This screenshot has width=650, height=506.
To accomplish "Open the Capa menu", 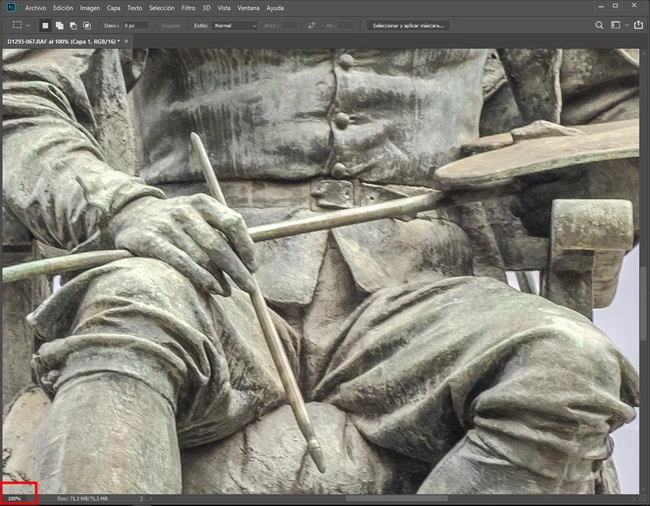I will [x=113, y=7].
